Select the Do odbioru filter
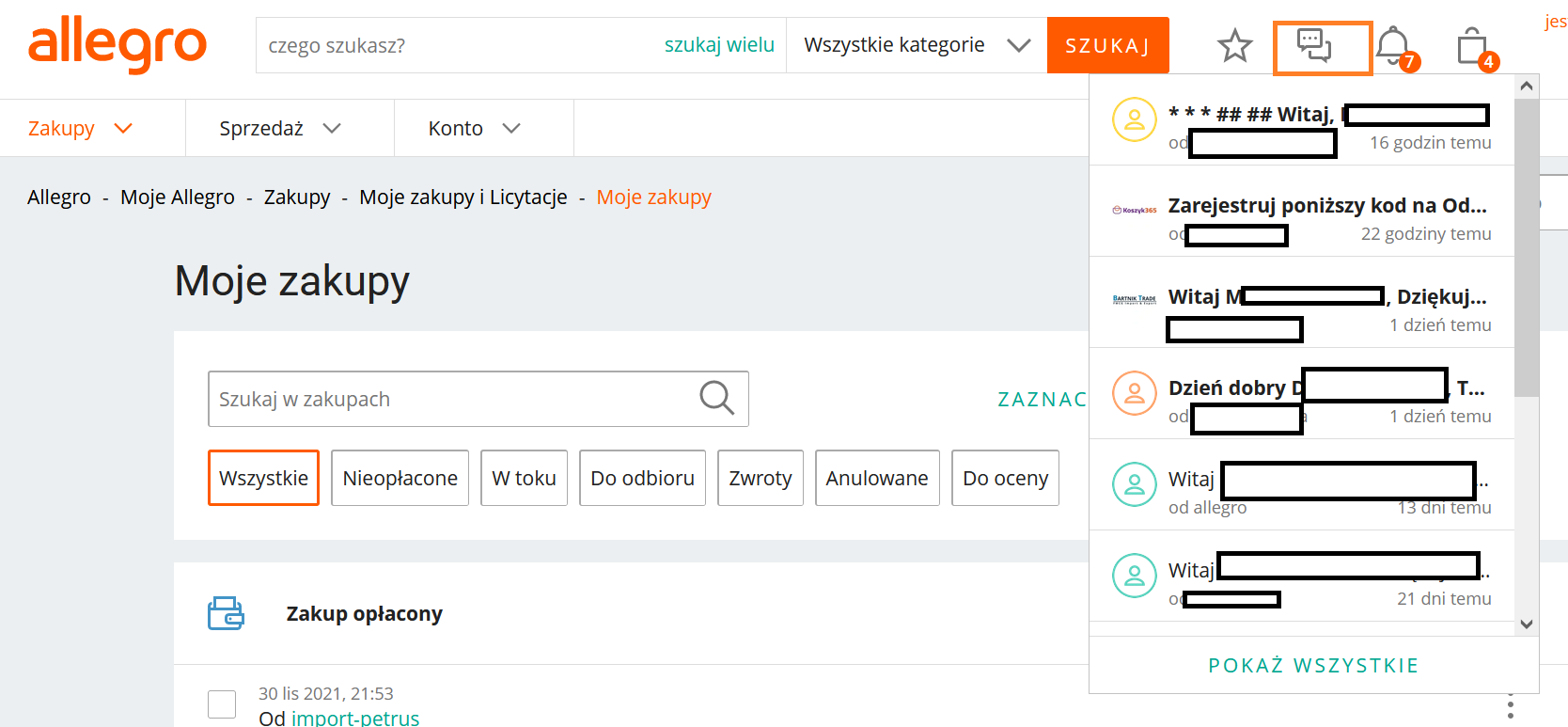 tap(642, 478)
